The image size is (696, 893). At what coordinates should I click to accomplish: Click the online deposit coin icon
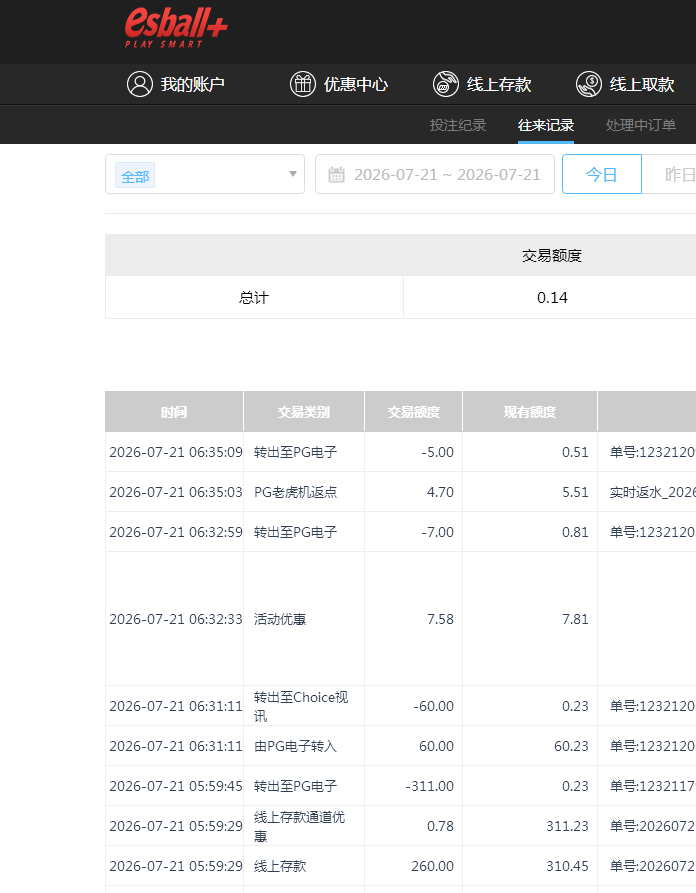[x=445, y=84]
